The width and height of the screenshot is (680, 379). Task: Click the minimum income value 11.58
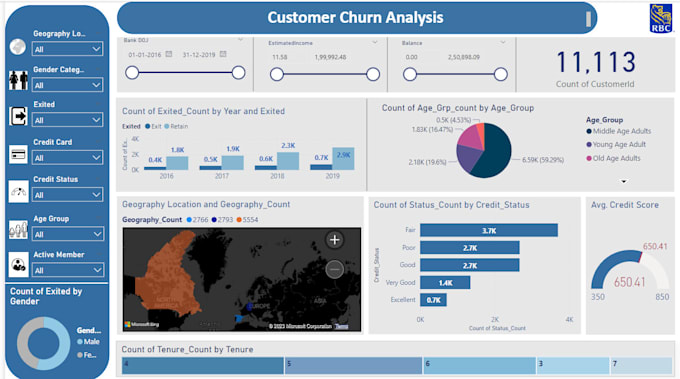pyautogui.click(x=279, y=57)
